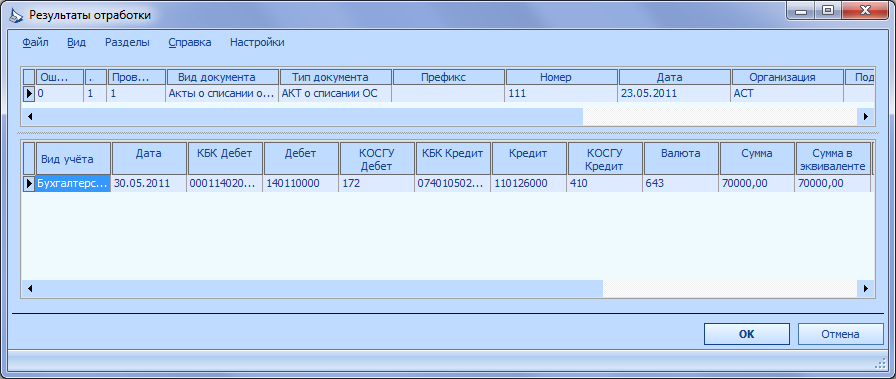The width and height of the screenshot is (896, 379).
Task: Click the КОСГУ Дебет column header
Action: coord(377,158)
